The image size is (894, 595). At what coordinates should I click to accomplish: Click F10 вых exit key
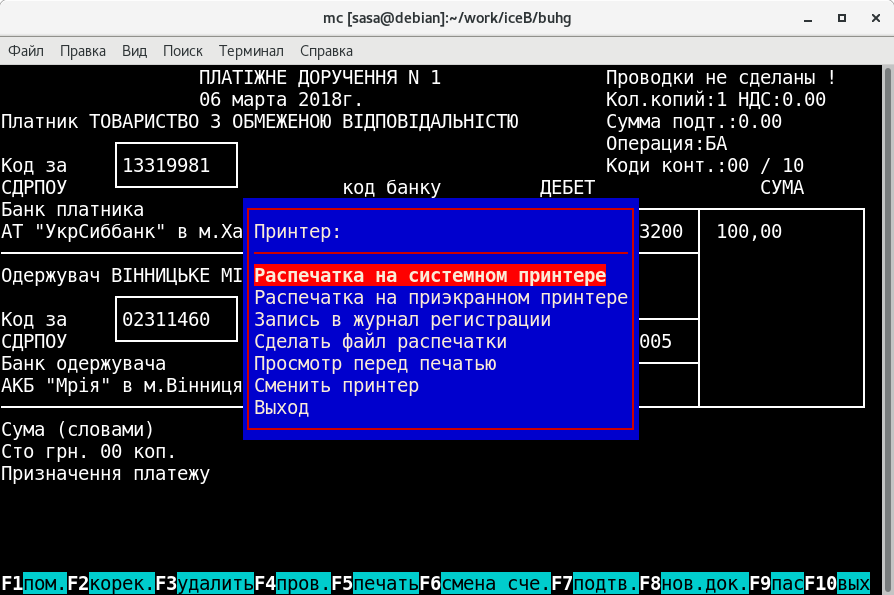(837, 584)
